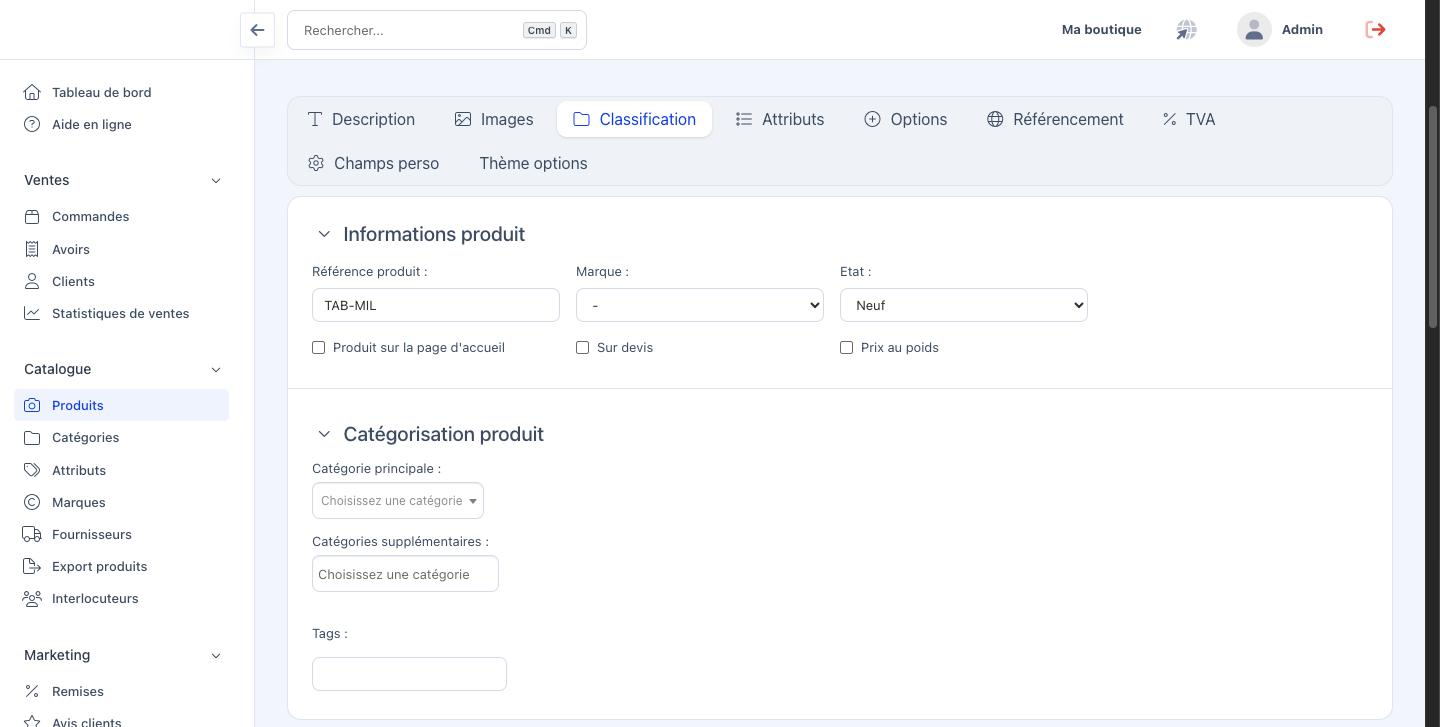Open Tableau de bord from sidebar

102,92
